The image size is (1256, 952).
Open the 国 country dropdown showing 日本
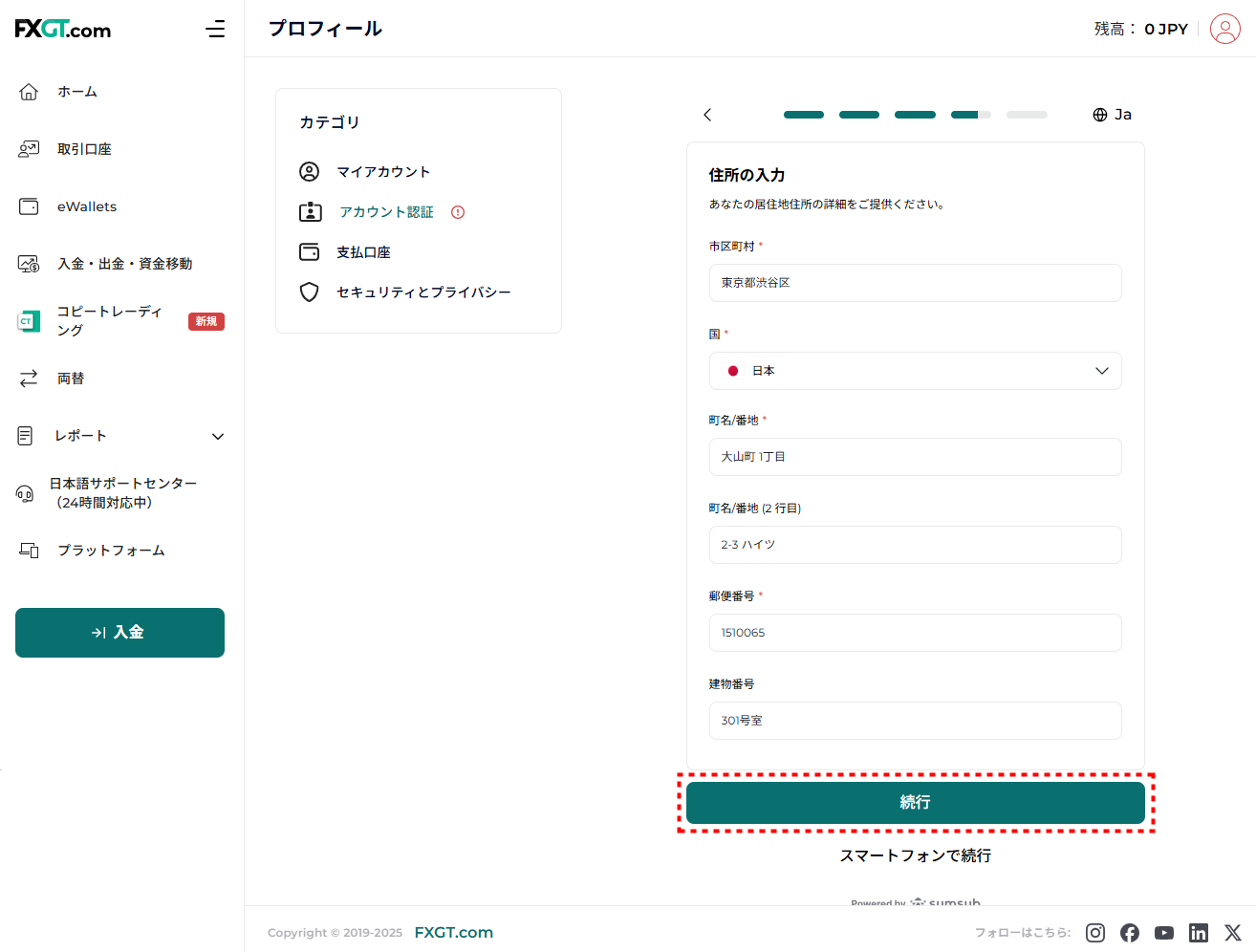(x=915, y=371)
